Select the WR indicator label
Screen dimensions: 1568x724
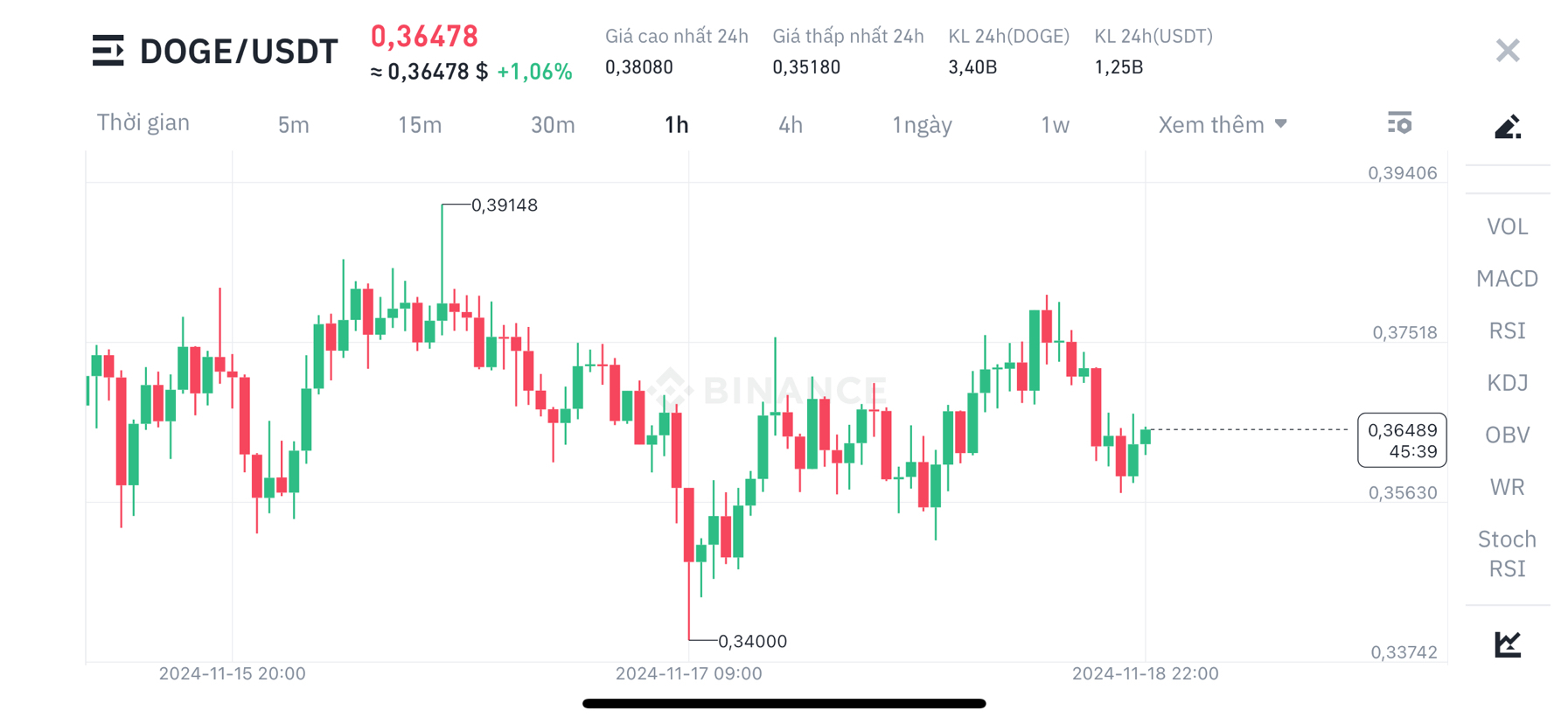point(1507,487)
